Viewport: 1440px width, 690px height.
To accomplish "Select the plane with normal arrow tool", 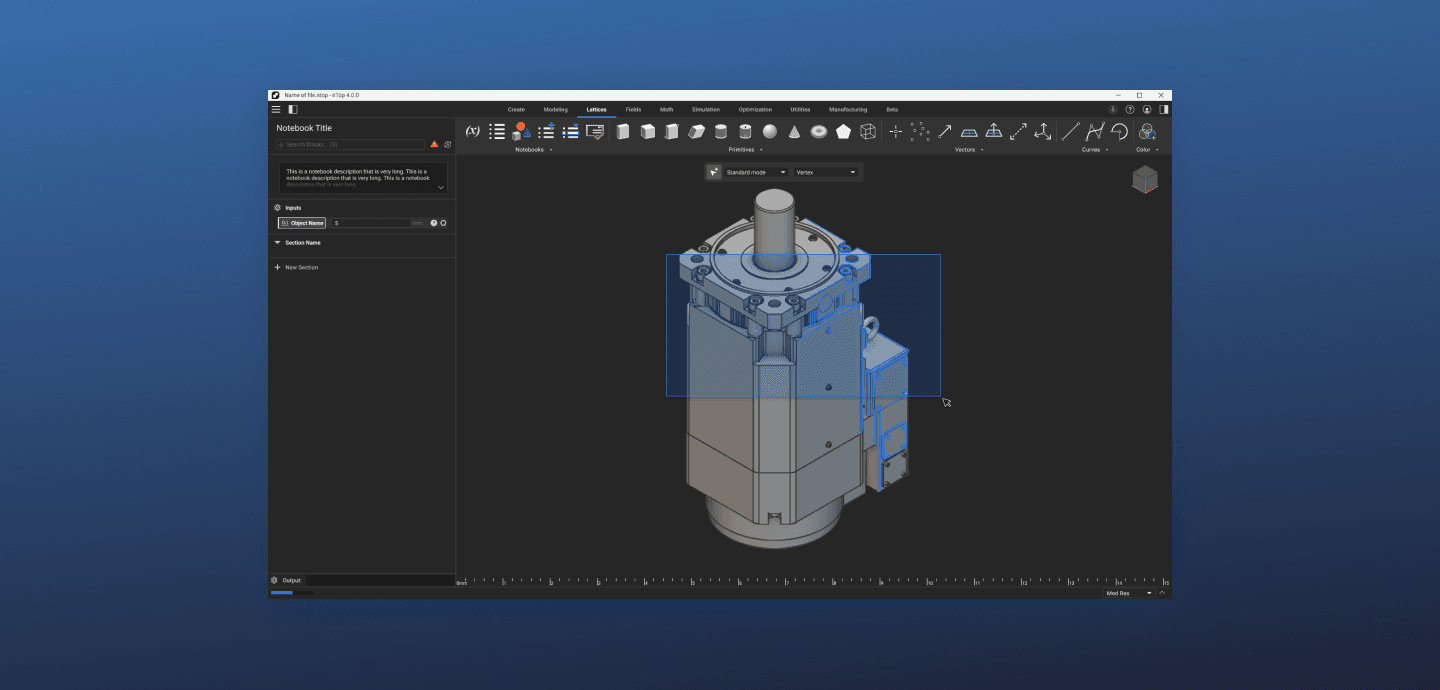I will coord(994,131).
